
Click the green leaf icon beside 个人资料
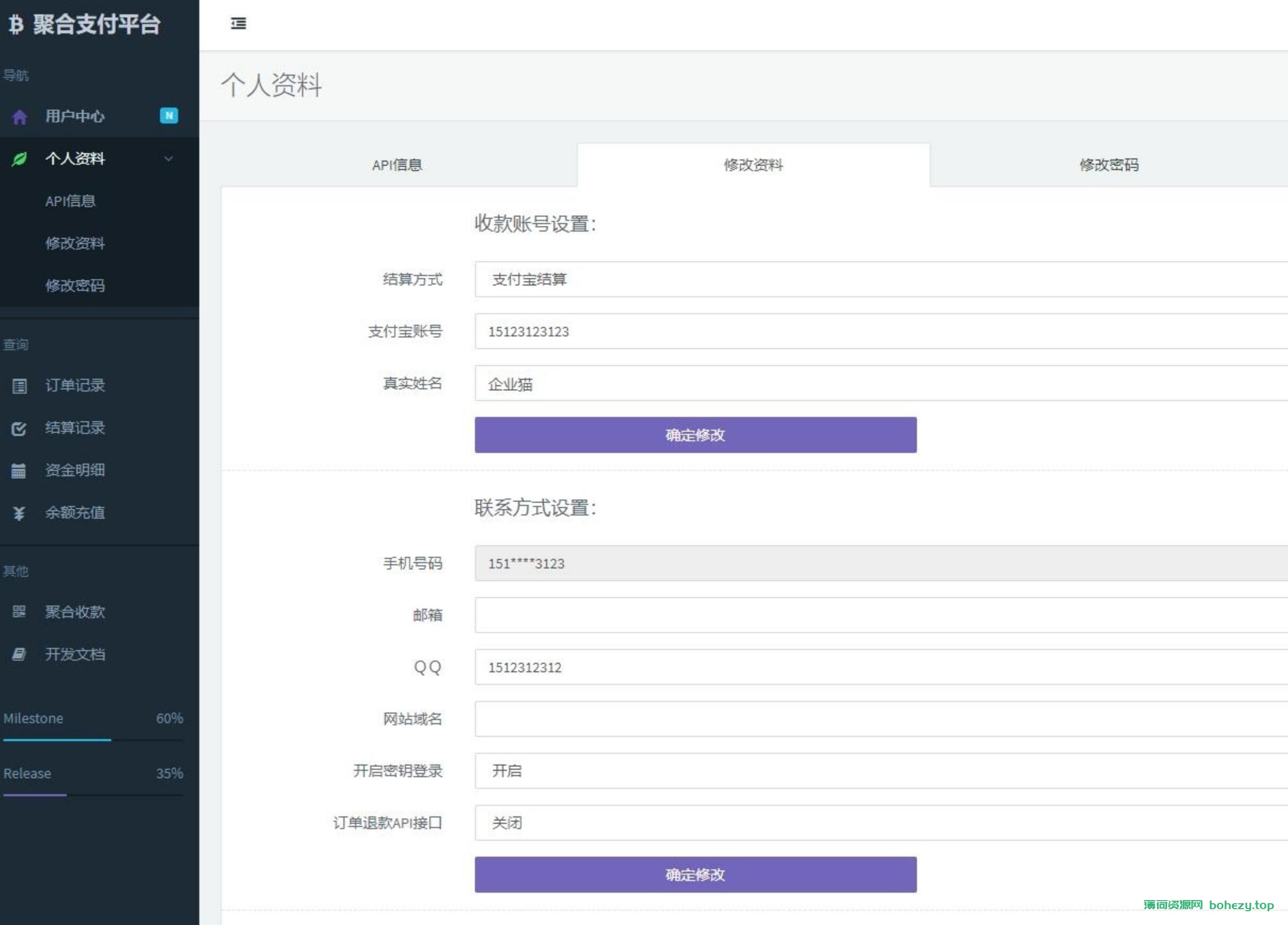pyautogui.click(x=19, y=159)
